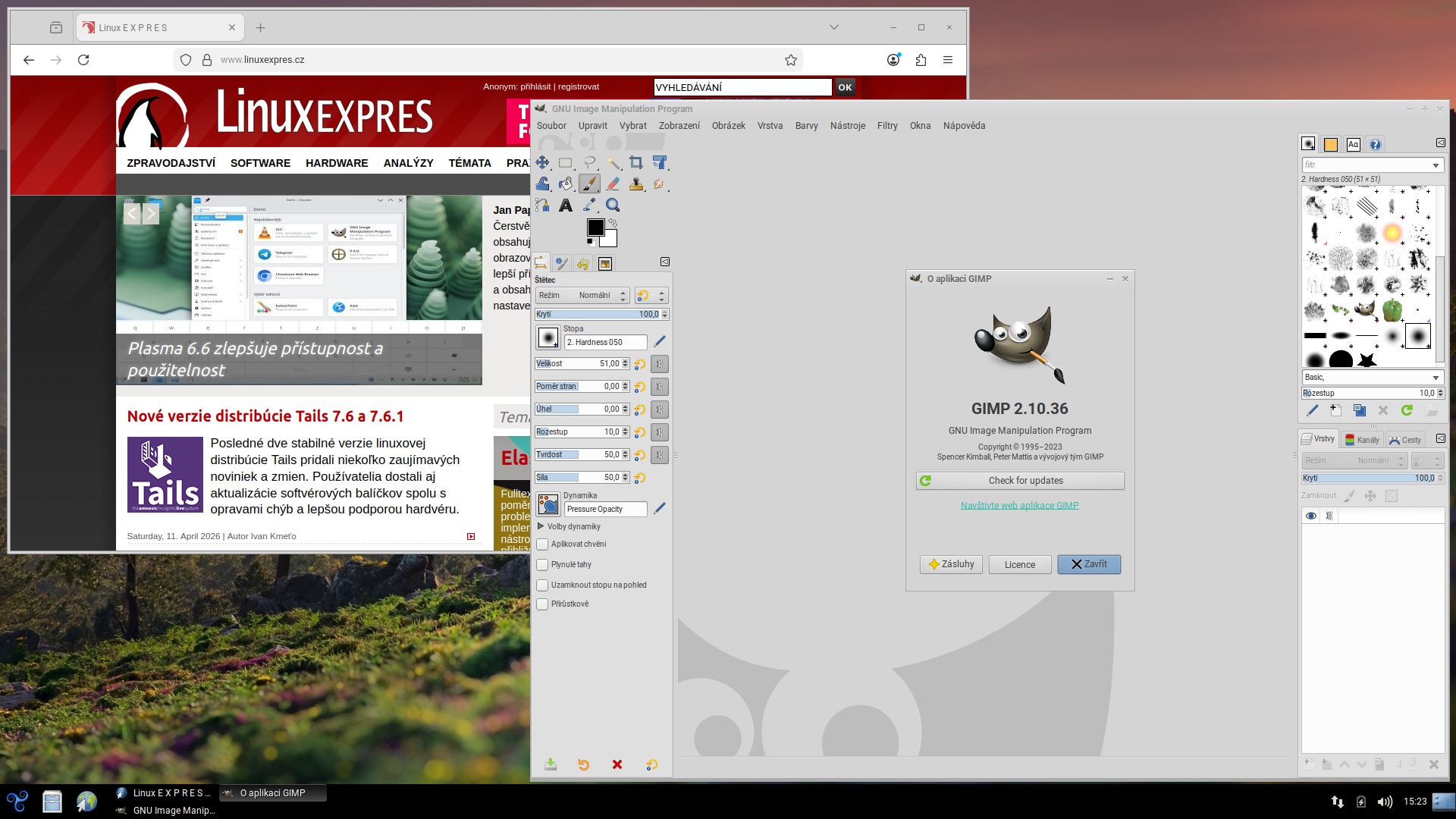The width and height of the screenshot is (1456, 819).
Task: Open the Režim Normální mode dropdown
Action: (x=582, y=295)
